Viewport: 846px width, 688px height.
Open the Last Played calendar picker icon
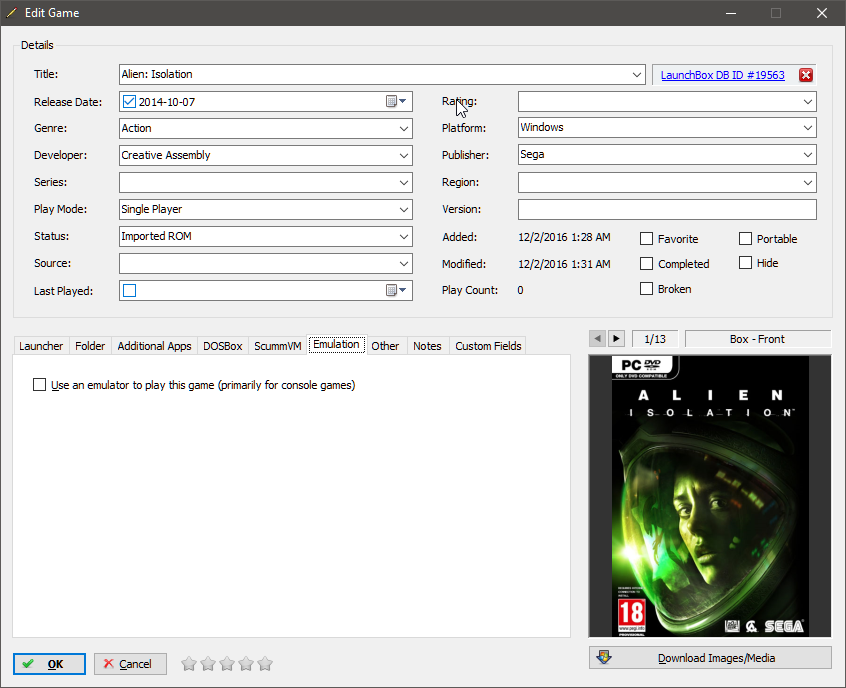point(396,290)
